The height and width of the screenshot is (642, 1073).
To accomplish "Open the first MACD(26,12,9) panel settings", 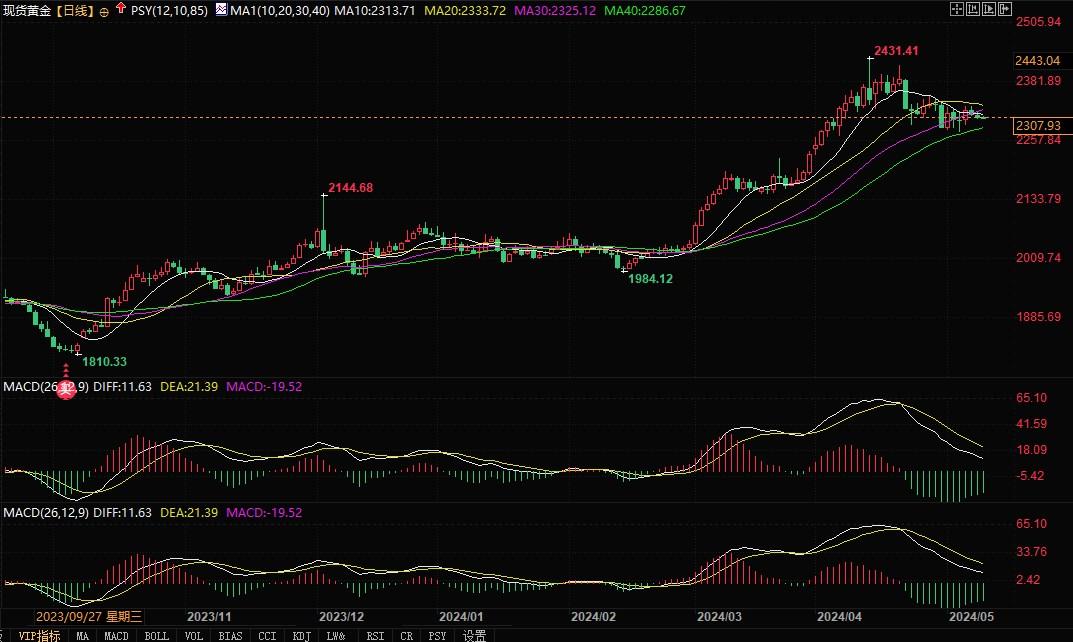I will 45,386.
